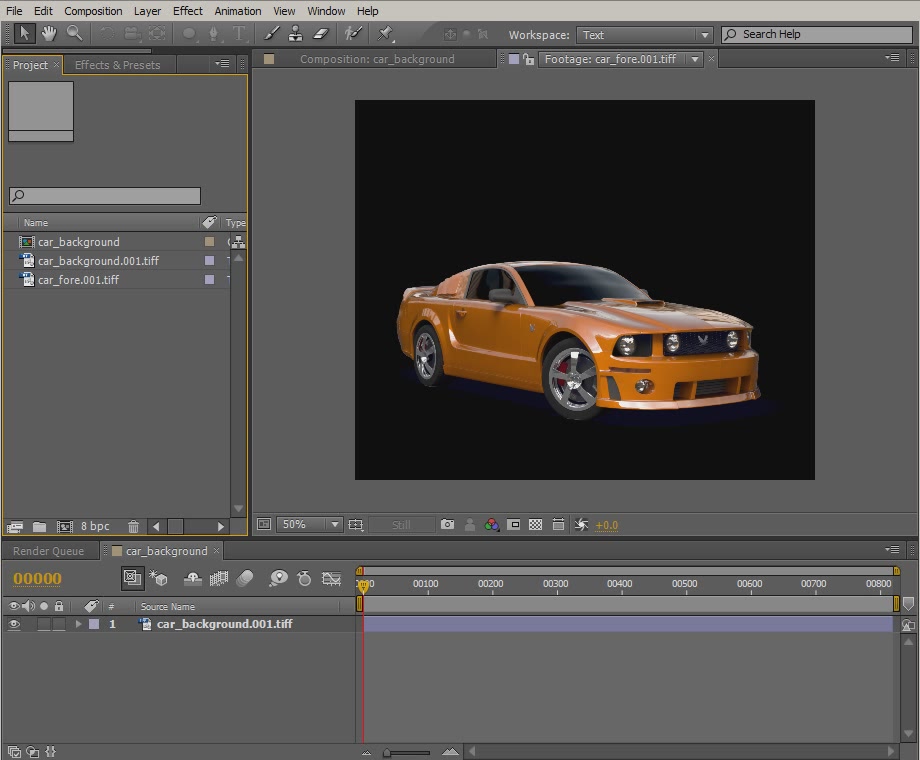Click the trash icon in Project panel
This screenshot has width=920, height=760.
tap(133, 526)
